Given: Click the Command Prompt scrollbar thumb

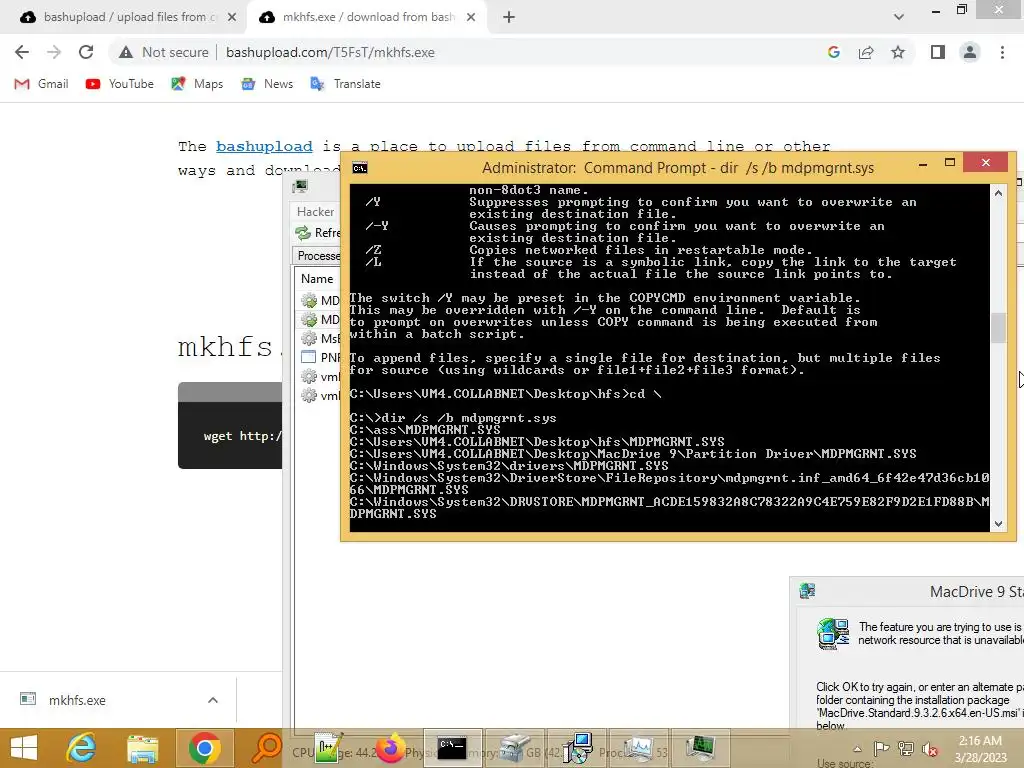Looking at the screenshot, I should click(x=998, y=328).
